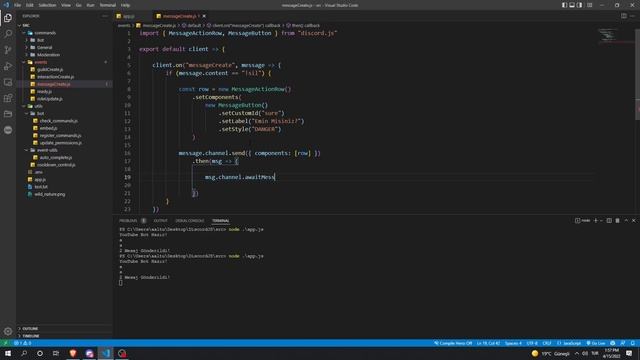Open Source Control view
The height and width of the screenshot is (360, 640).
pos(8,50)
